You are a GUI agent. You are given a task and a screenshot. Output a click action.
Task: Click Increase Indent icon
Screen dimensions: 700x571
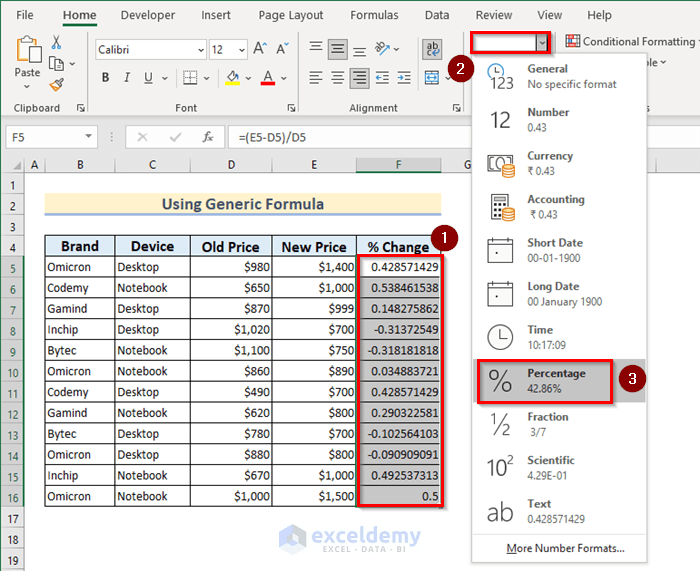404,78
